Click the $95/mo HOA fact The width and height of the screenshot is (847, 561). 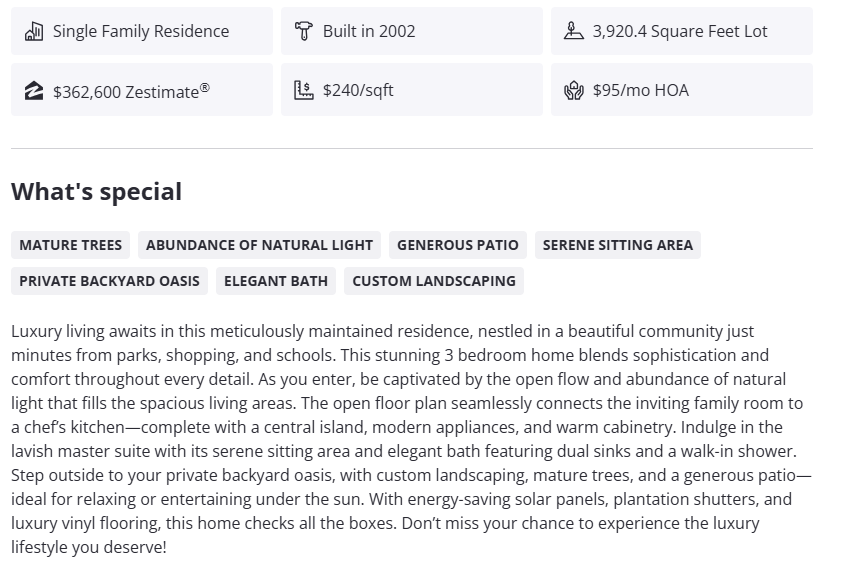(x=640, y=90)
